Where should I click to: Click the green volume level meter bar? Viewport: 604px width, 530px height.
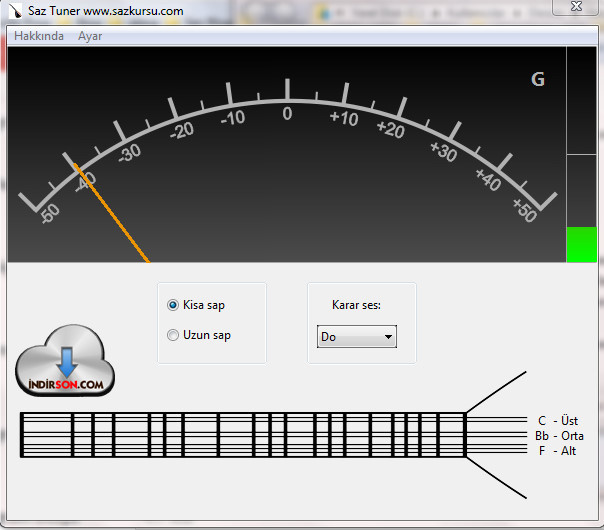[582, 245]
